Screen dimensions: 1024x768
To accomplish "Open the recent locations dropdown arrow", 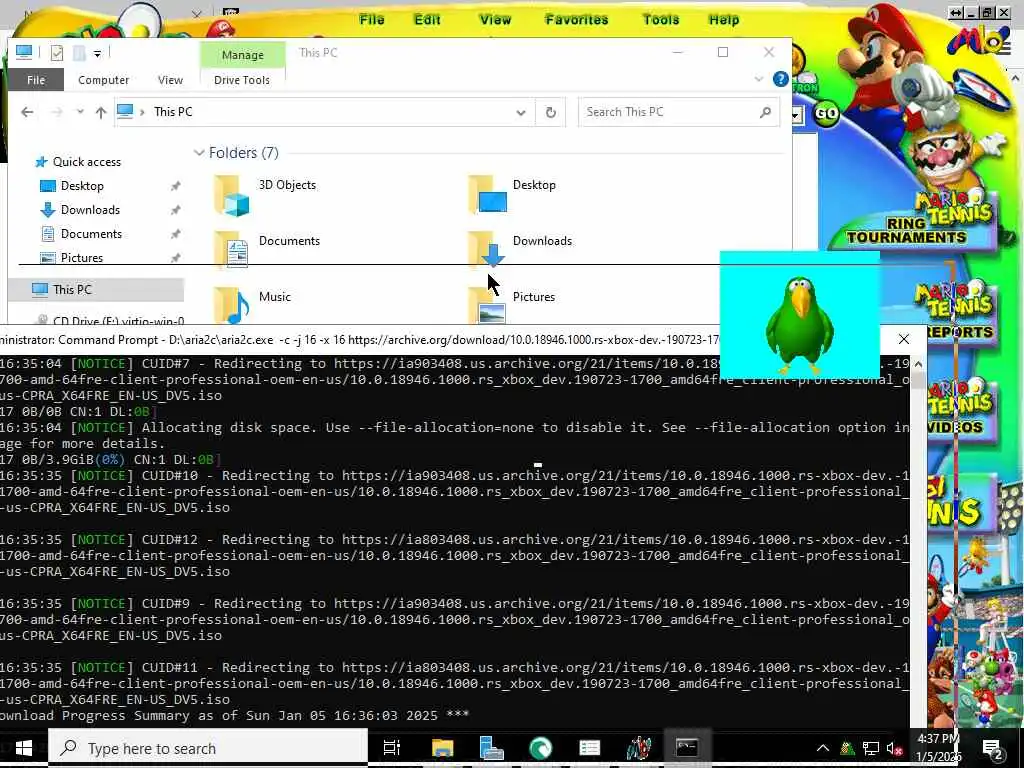I will (x=80, y=112).
